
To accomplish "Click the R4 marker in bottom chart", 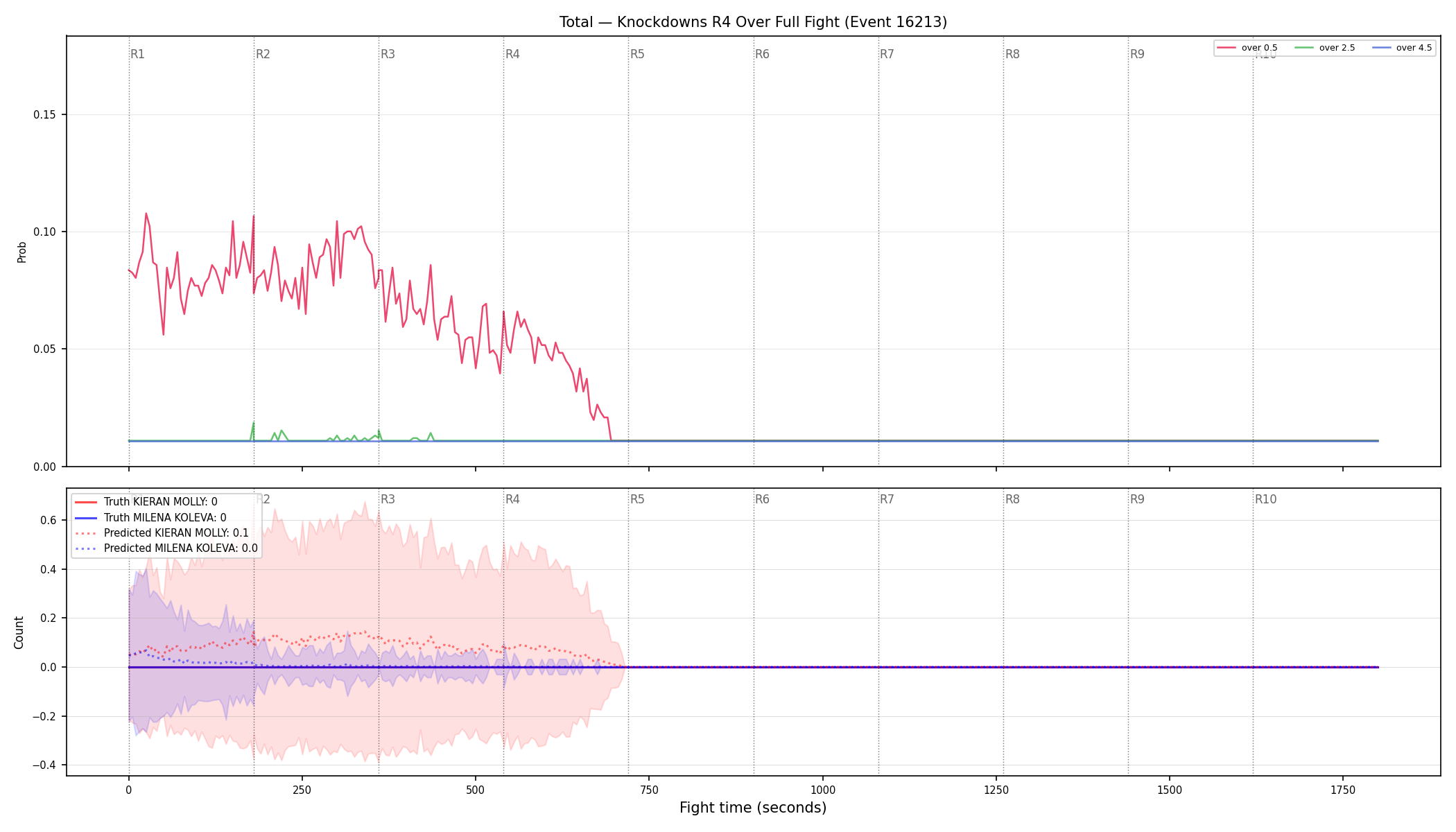I will pyautogui.click(x=512, y=499).
